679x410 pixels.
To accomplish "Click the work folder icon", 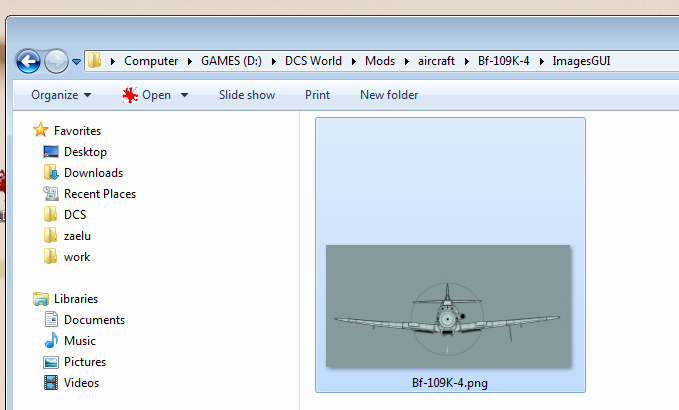I will coord(50,256).
